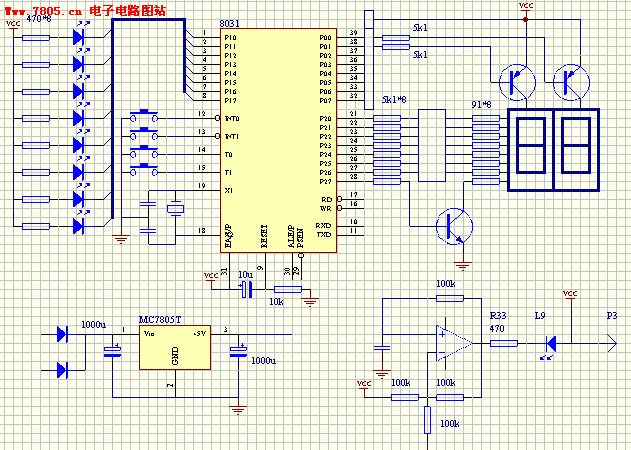
Task: Click the upper diode at power input
Action: (64, 333)
